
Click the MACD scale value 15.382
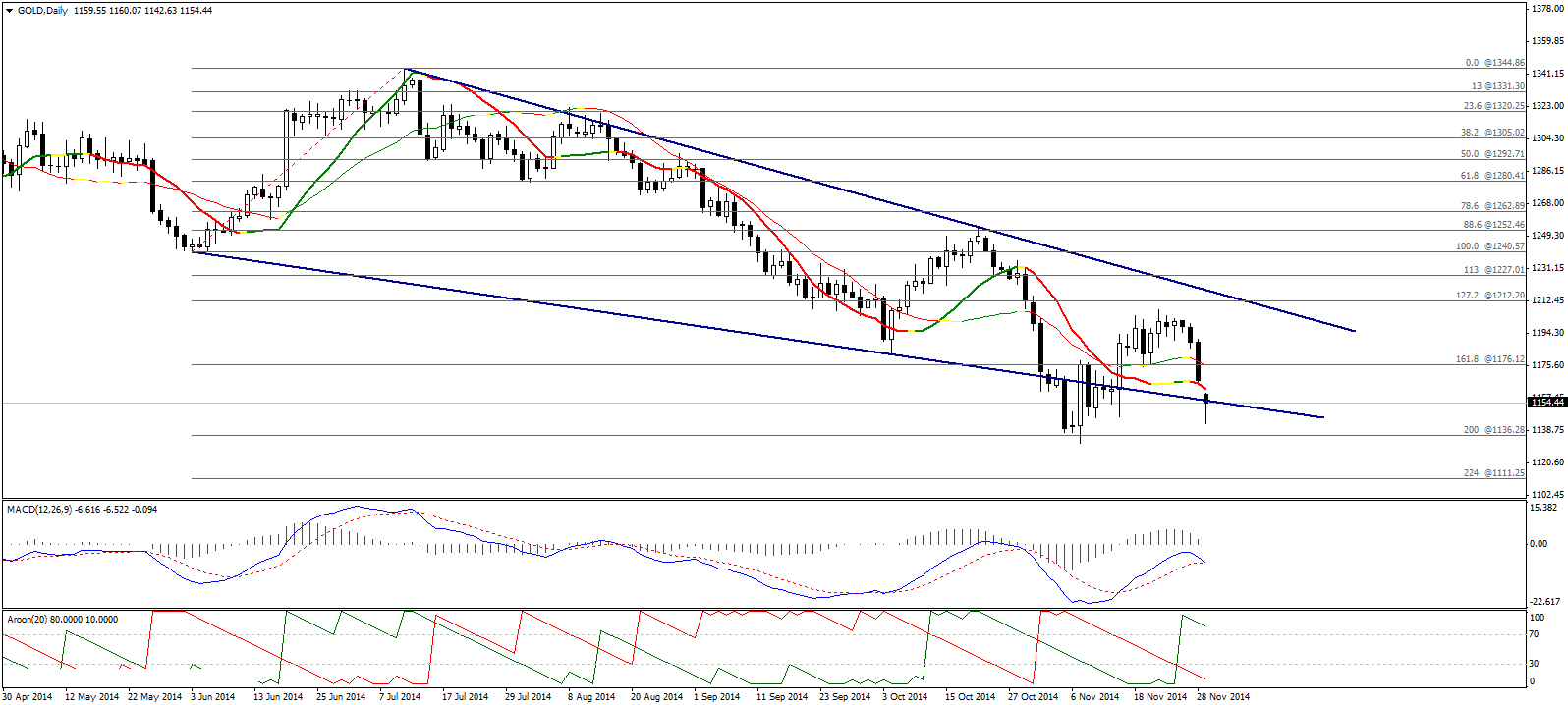coord(1543,508)
